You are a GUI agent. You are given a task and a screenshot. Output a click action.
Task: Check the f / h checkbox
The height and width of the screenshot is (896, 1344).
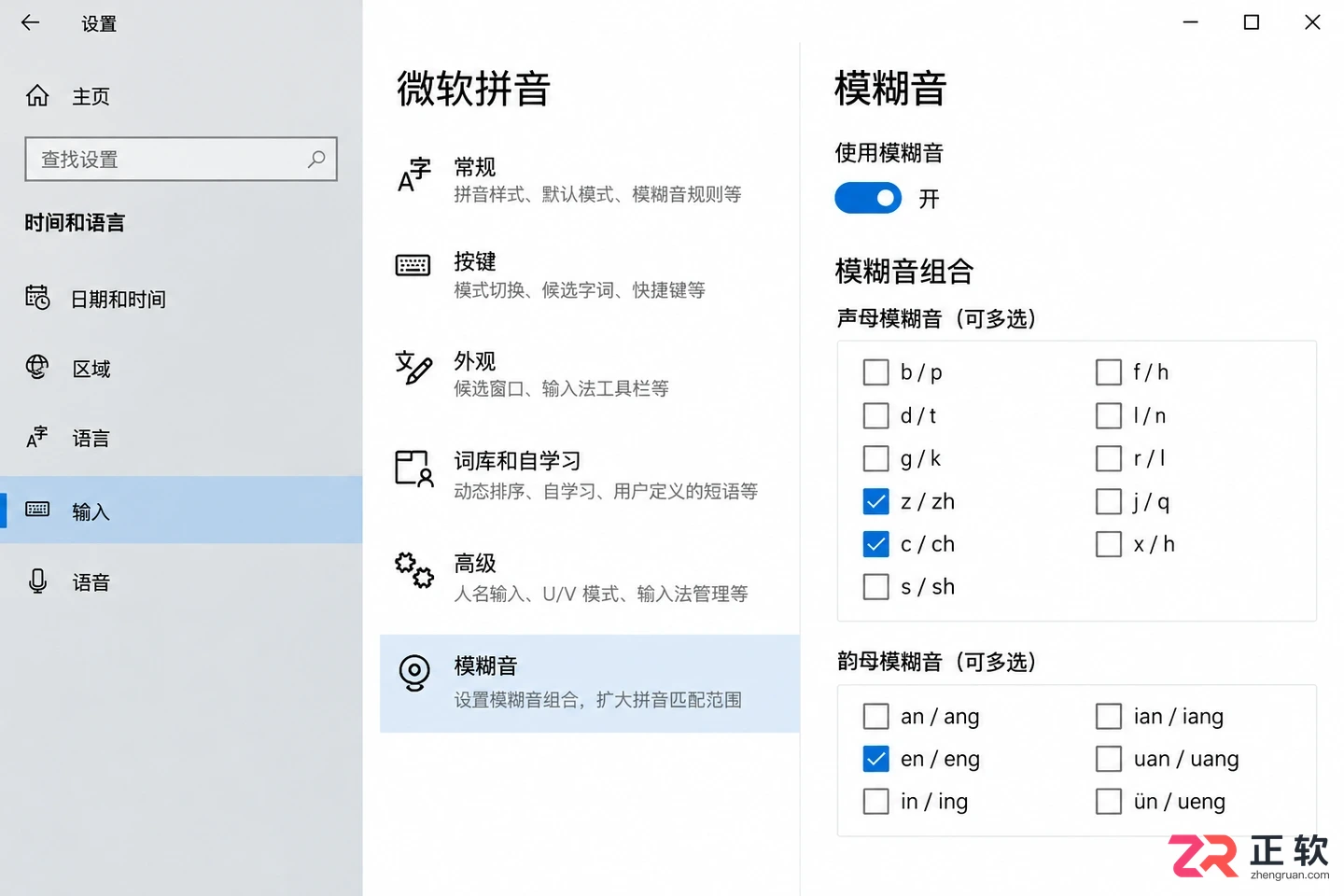coord(1109,372)
